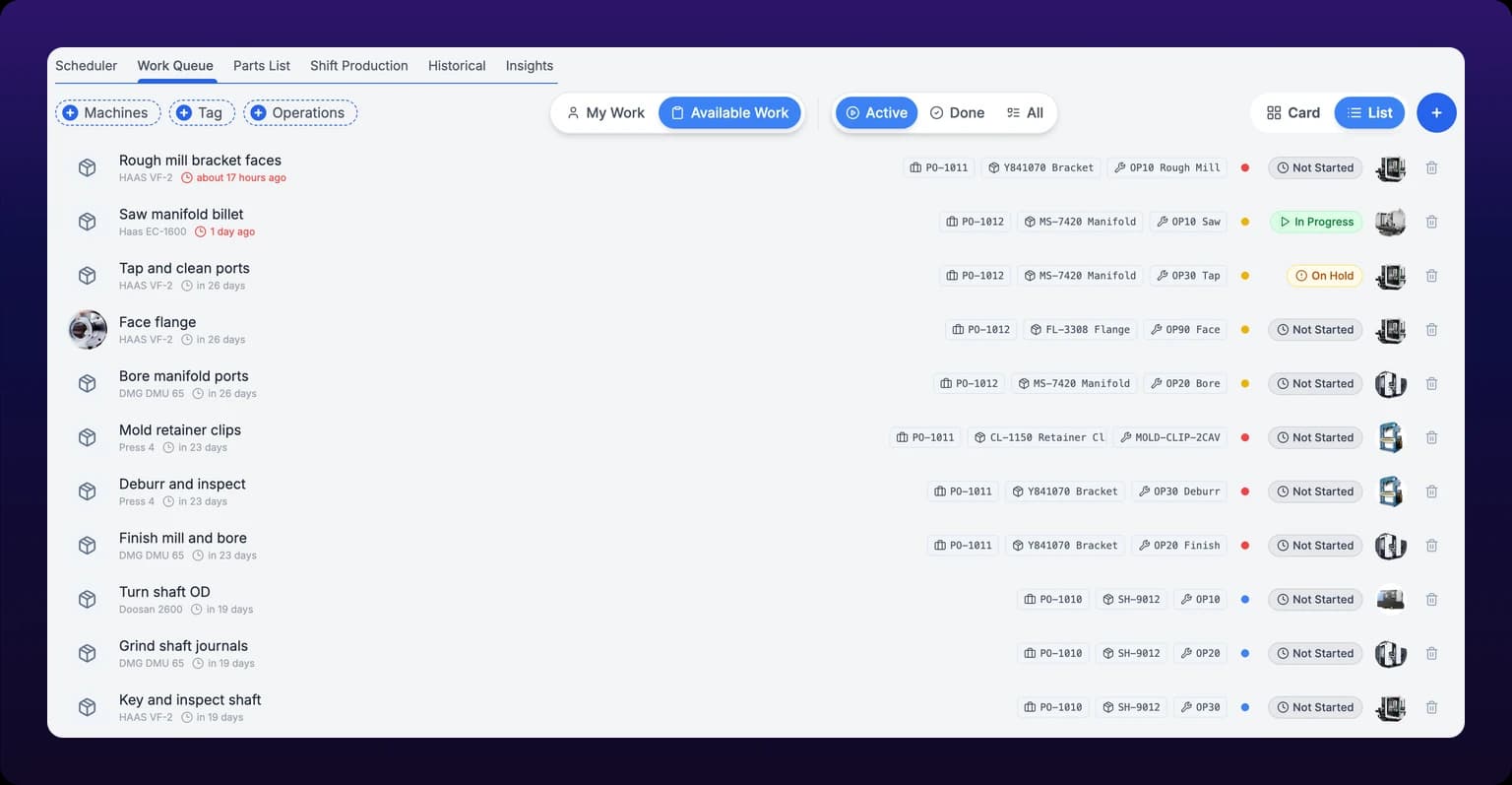Trash the Bore manifold ports row
1512x785 pixels.
point(1431,384)
